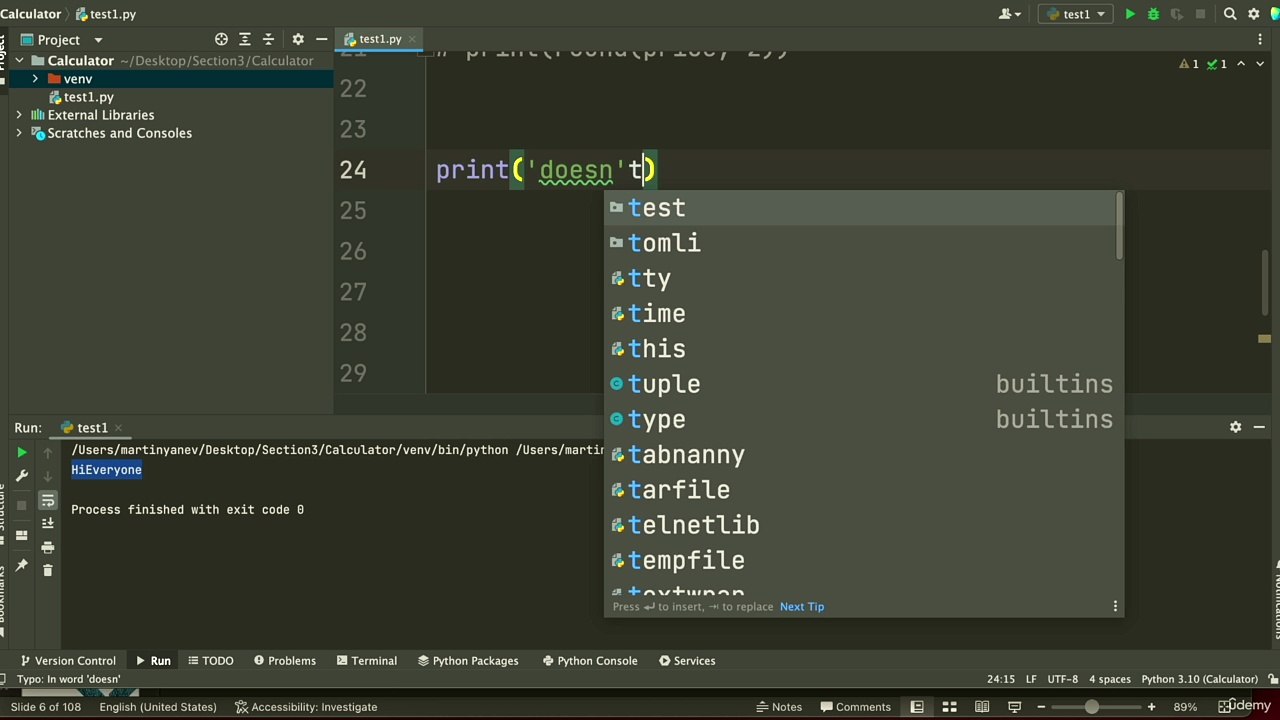Open the IDE settings gear in top toolbar

tap(1254, 14)
